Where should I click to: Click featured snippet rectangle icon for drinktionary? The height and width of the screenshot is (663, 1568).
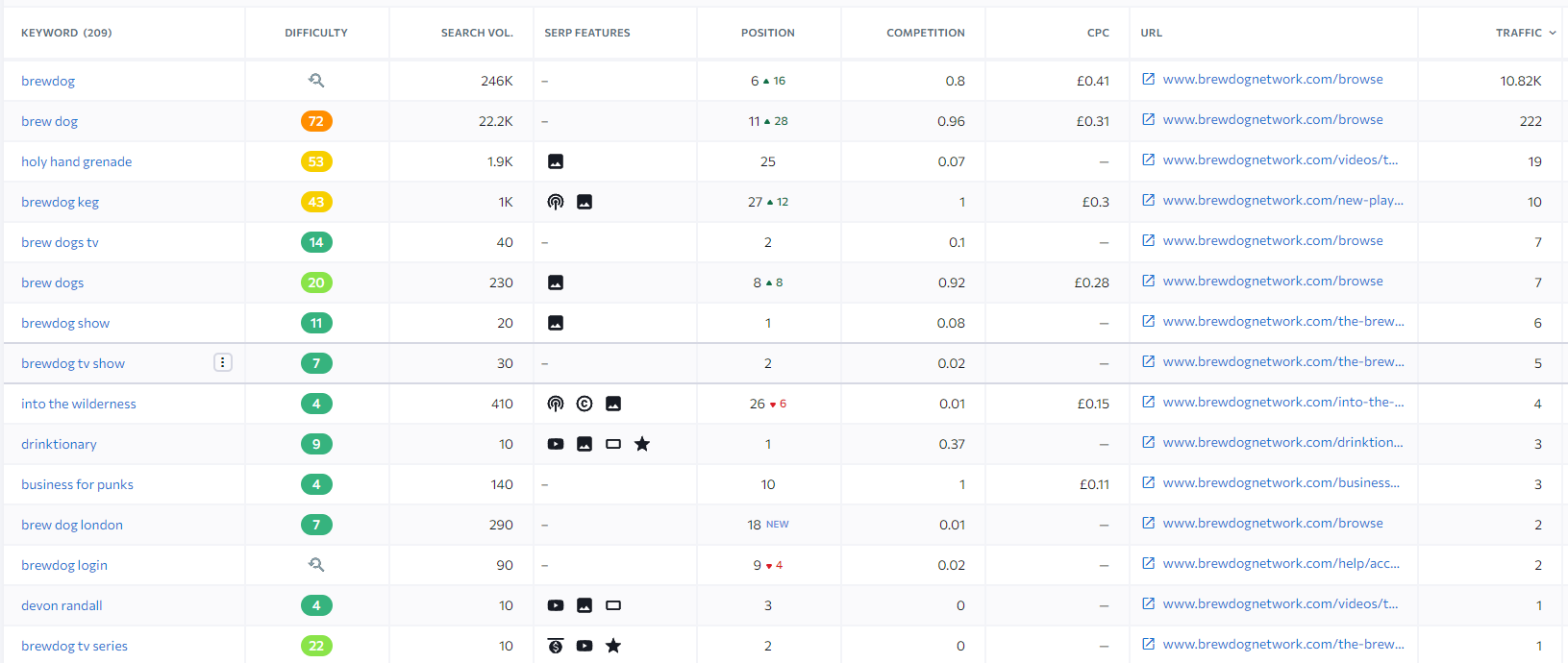click(x=613, y=444)
